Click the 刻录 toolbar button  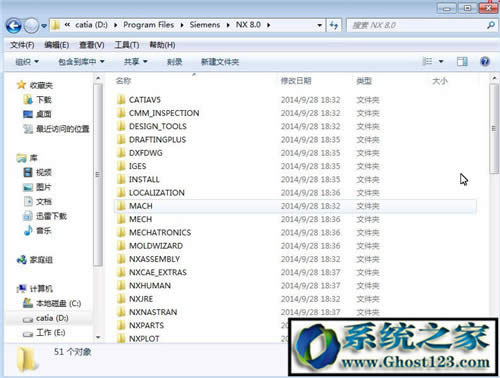coord(174,61)
